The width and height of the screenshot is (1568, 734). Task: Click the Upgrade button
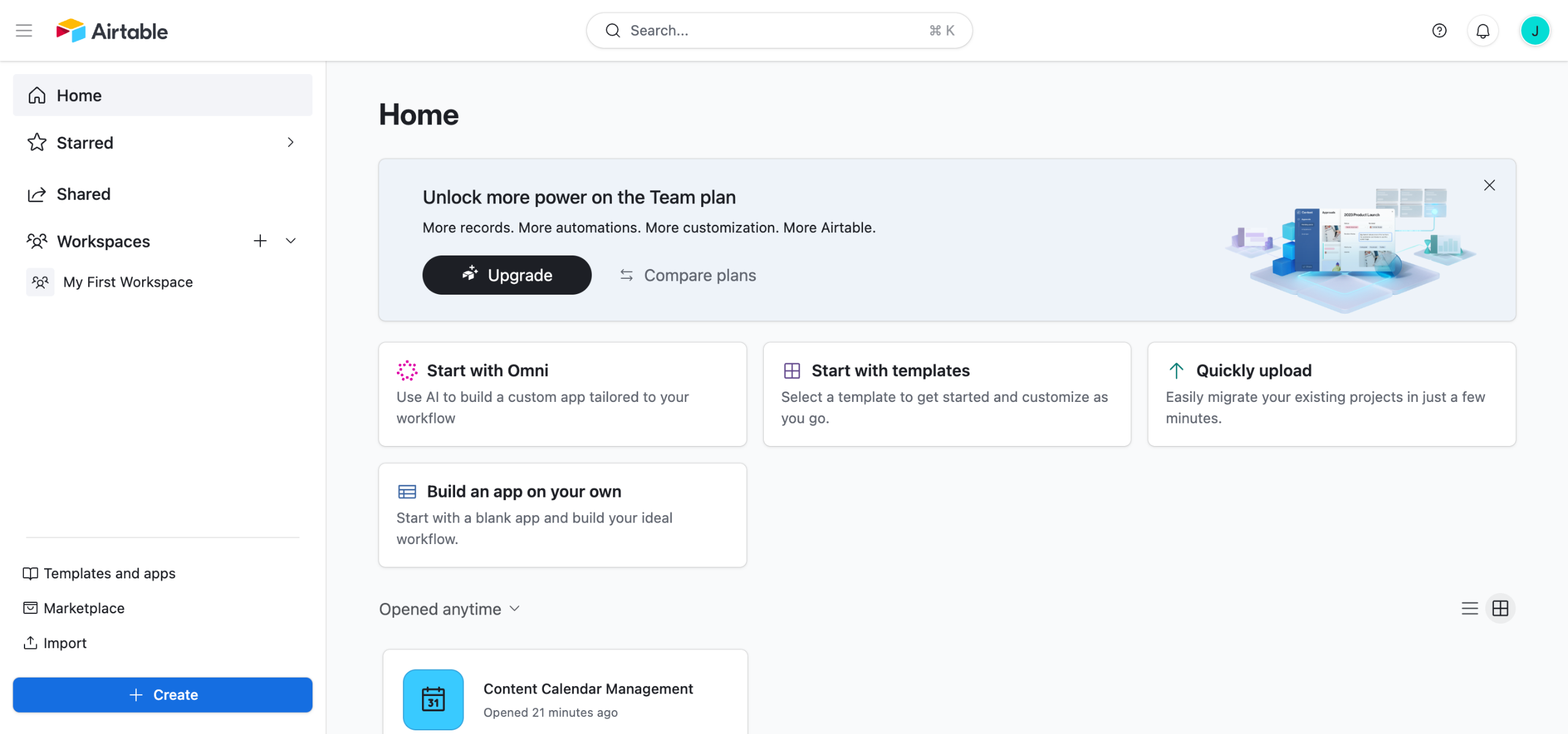point(507,275)
